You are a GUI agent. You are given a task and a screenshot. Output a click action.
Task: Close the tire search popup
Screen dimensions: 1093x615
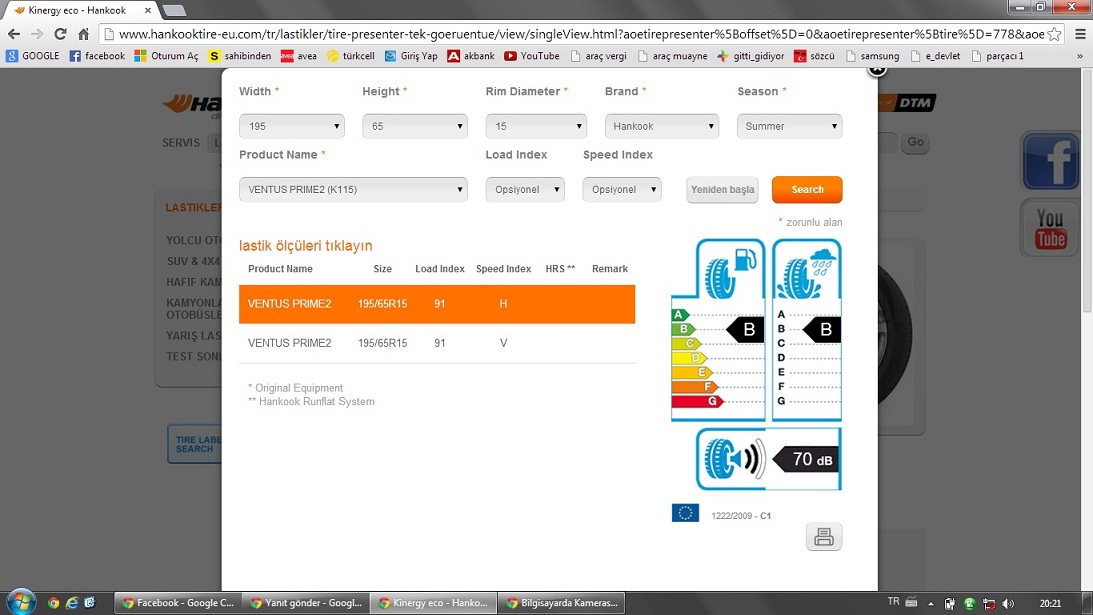877,68
